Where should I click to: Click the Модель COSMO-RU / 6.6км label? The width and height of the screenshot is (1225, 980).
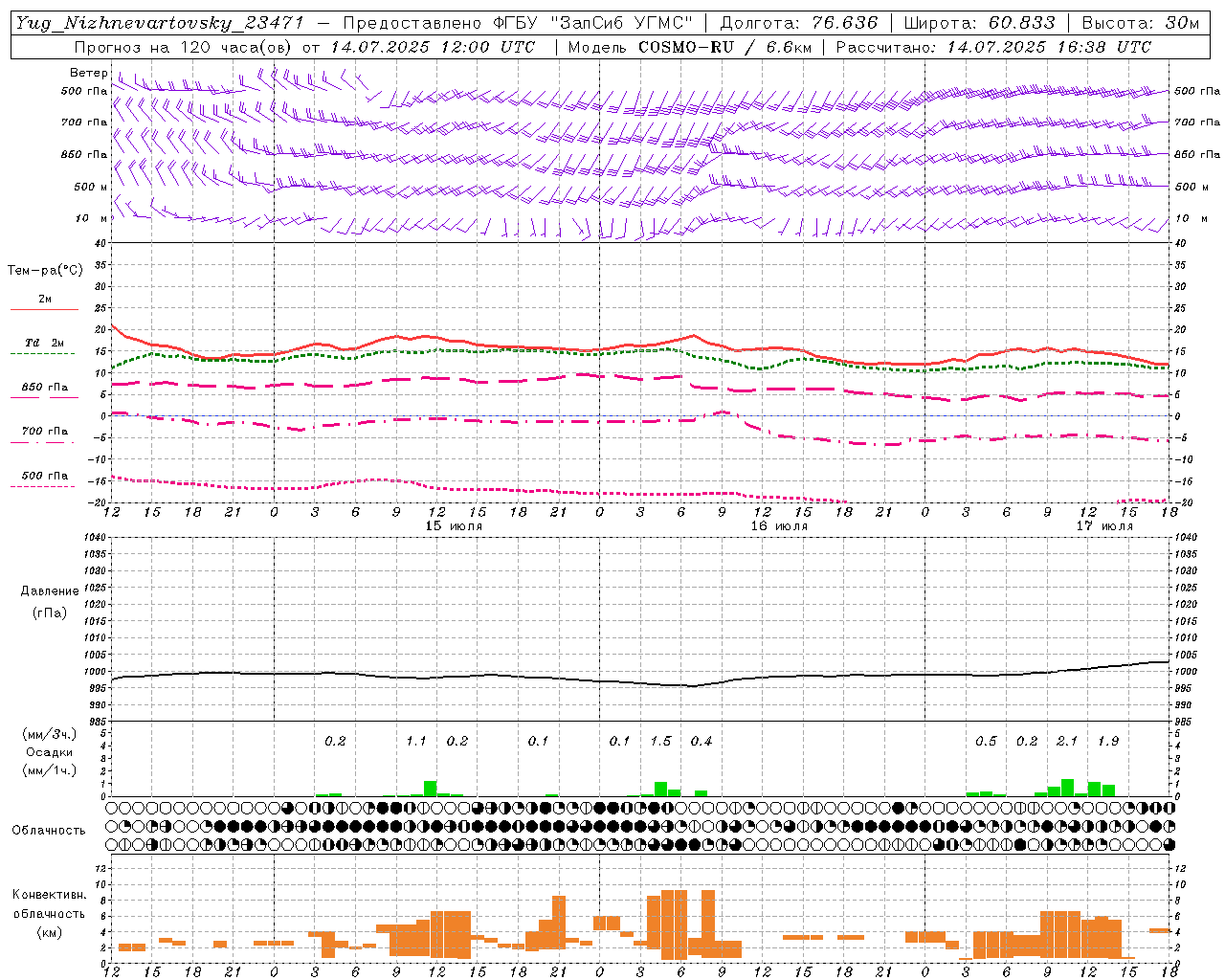(689, 47)
